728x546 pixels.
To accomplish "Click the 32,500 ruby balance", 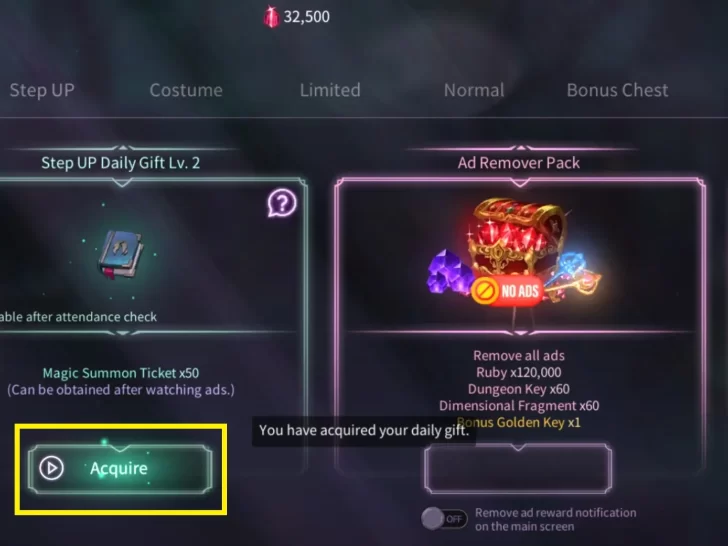I will tap(306, 17).
